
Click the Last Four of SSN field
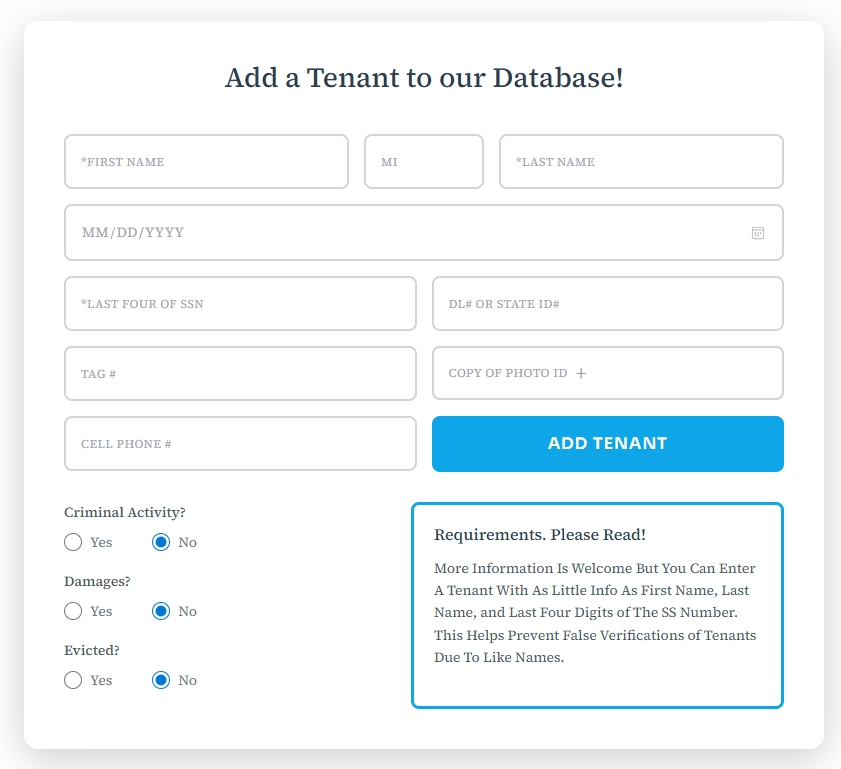pos(240,303)
